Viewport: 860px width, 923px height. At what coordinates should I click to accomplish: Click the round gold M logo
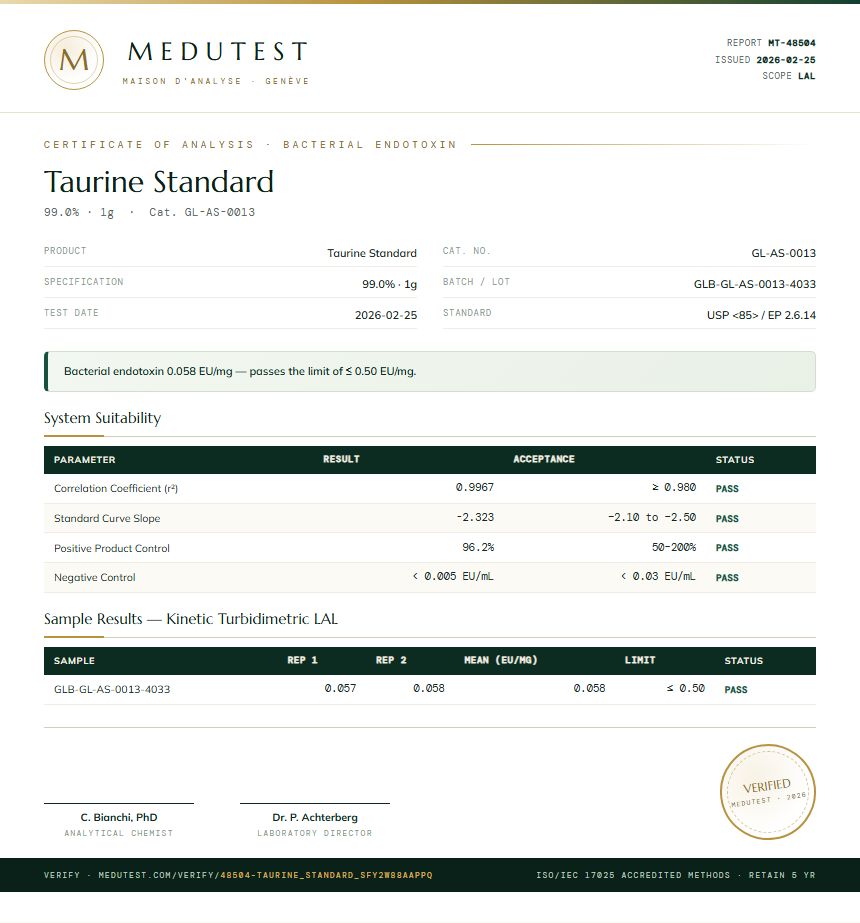pyautogui.click(x=74, y=60)
